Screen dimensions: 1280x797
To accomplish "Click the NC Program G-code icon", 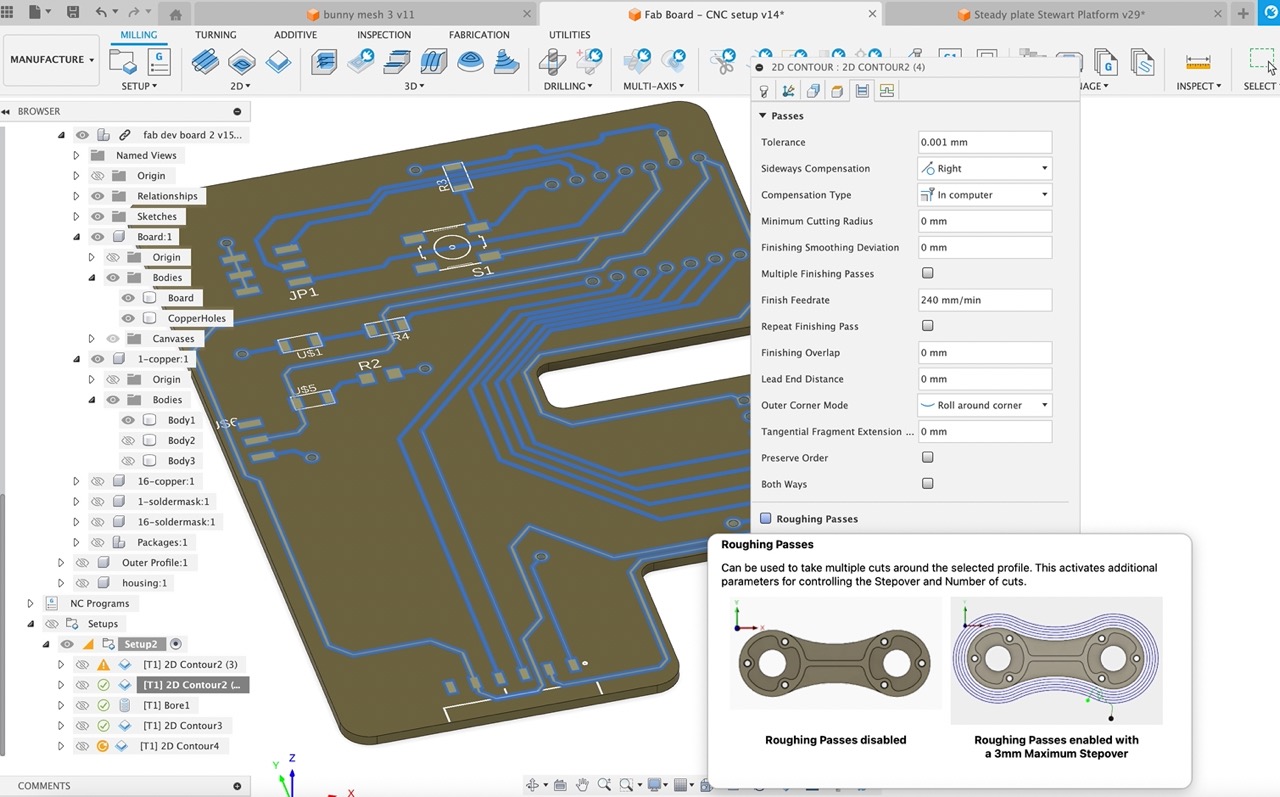I will click(x=158, y=62).
